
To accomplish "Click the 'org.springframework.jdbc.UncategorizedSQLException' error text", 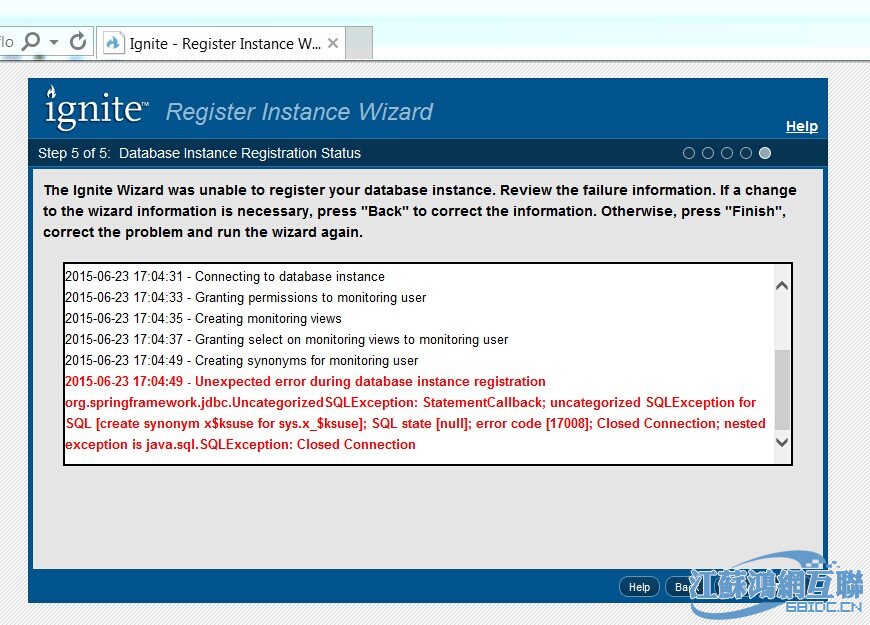I will coord(410,402).
